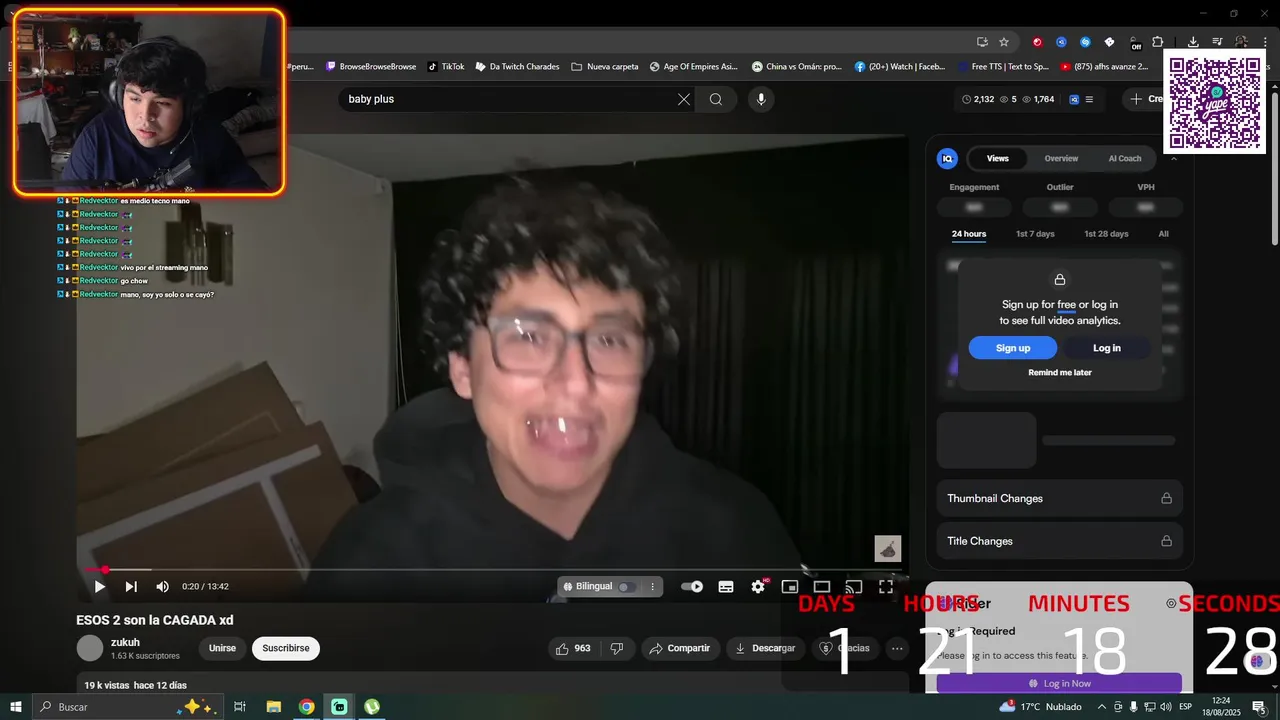Viewport: 1280px width, 720px height.
Task: Open the vidIQ menu hamburger icon
Action: 1089,99
